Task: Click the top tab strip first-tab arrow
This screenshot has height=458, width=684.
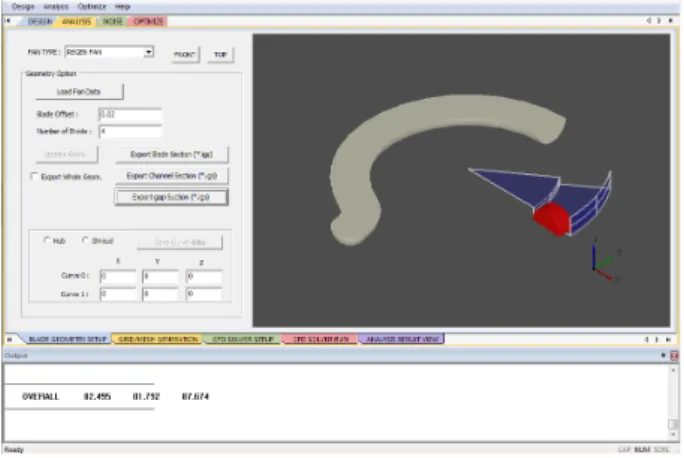Action: tap(8, 21)
